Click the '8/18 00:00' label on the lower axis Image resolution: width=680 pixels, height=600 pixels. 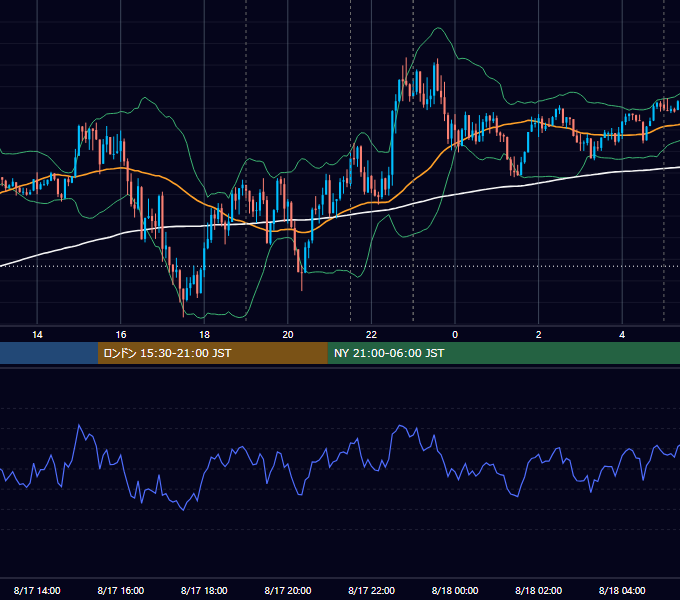tap(455, 590)
